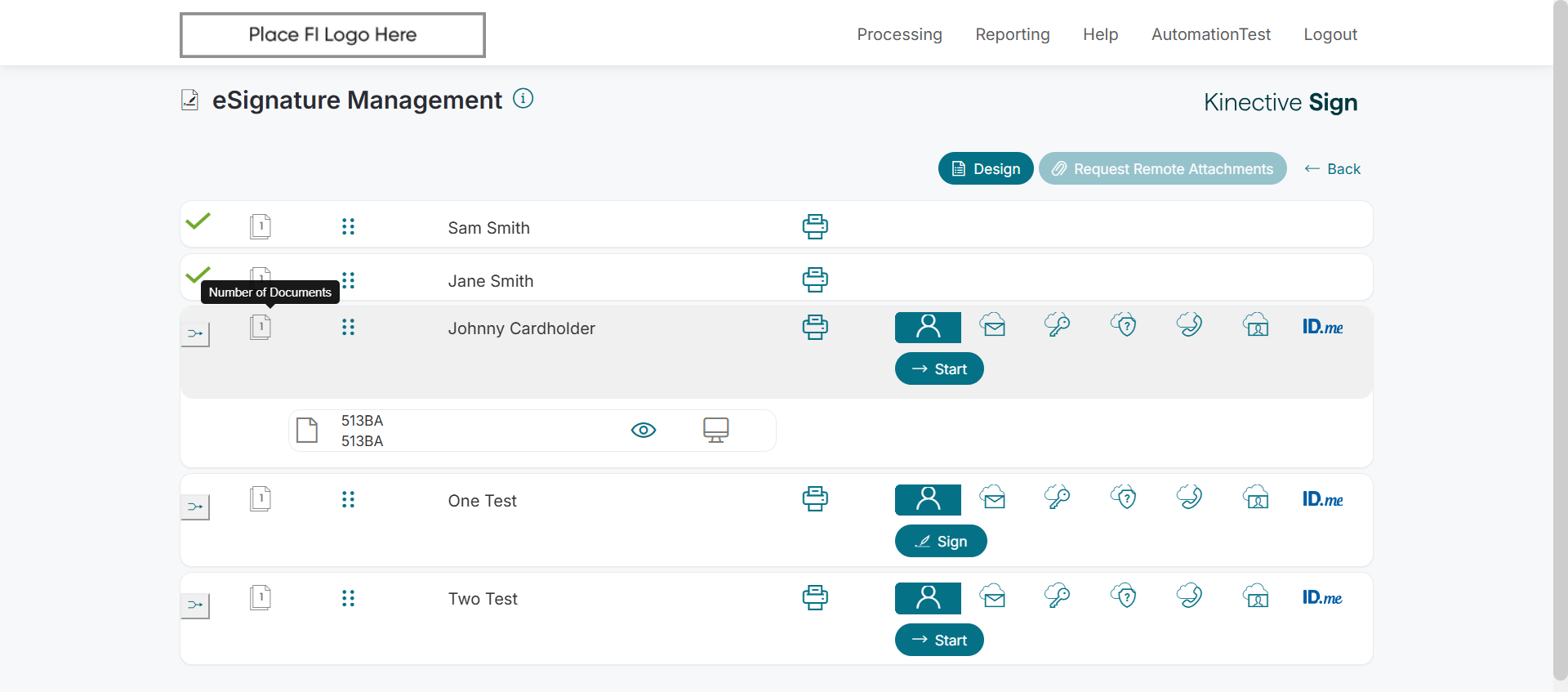This screenshot has width=1568, height=692.
Task: Select the key authentication icon for One Test
Action: pos(1058,498)
